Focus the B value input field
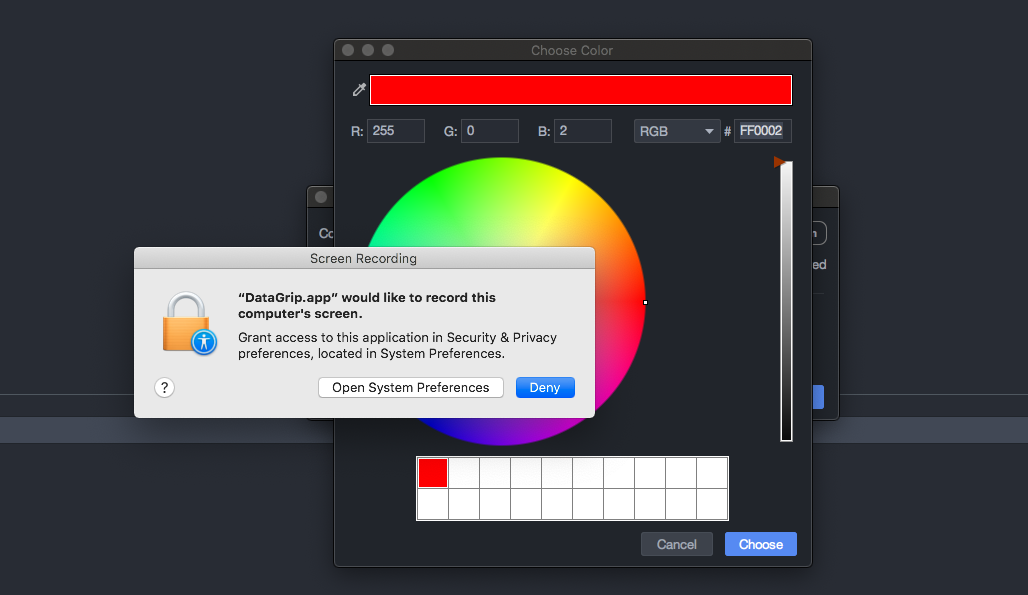The height and width of the screenshot is (595, 1028). (x=582, y=131)
